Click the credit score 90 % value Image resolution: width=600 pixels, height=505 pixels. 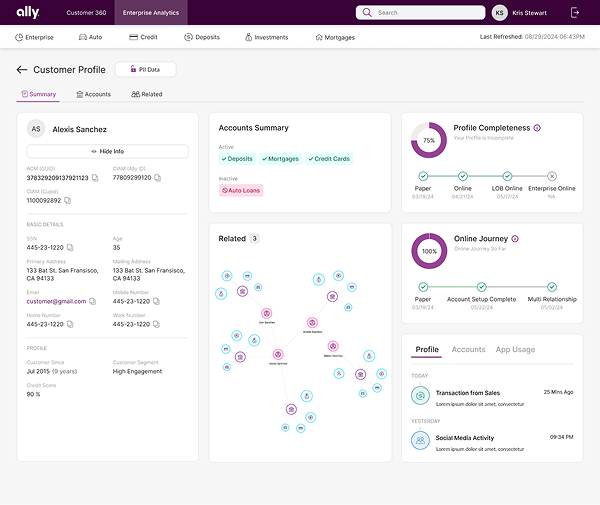[33, 394]
